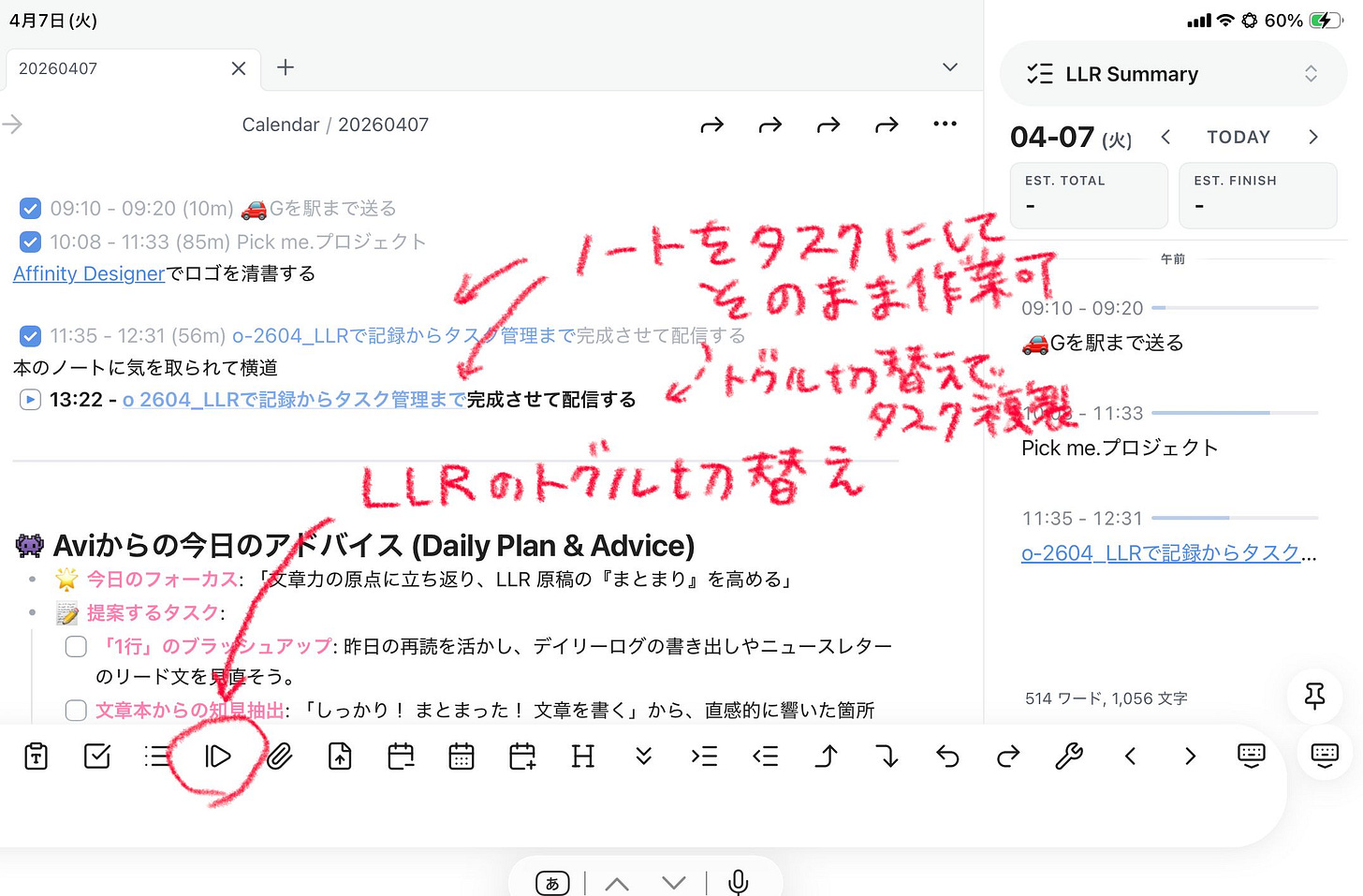Image resolution: width=1363 pixels, height=896 pixels.
Task: Tap the circled play/toggle icon in toolbar
Action: tap(218, 756)
